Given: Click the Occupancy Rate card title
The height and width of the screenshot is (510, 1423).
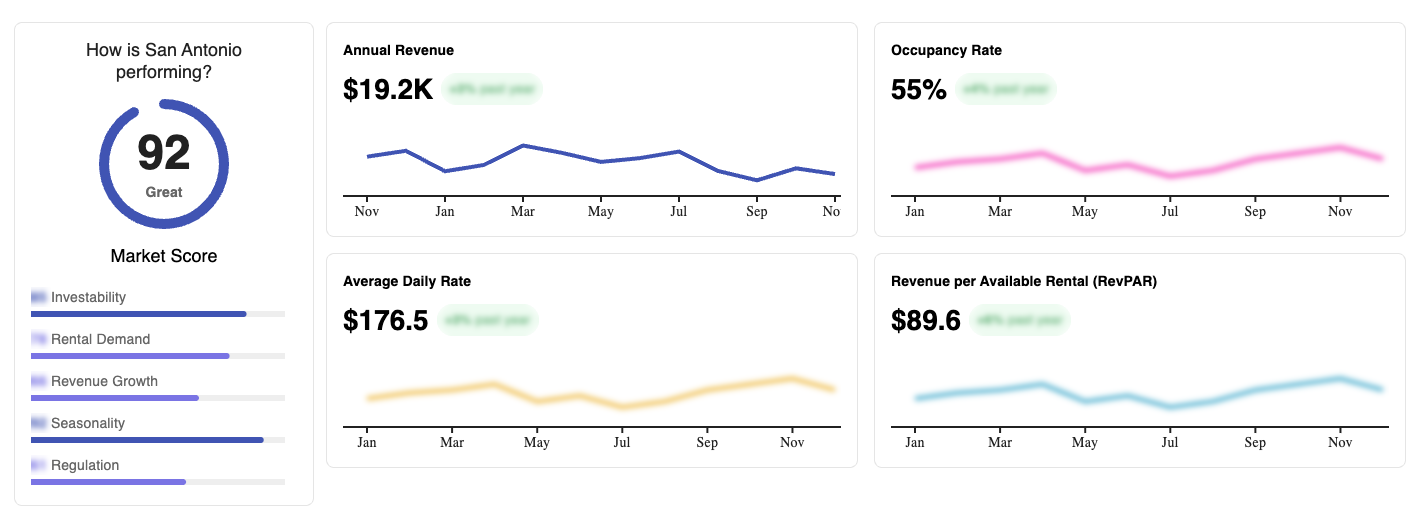Looking at the screenshot, I should [x=946, y=50].
